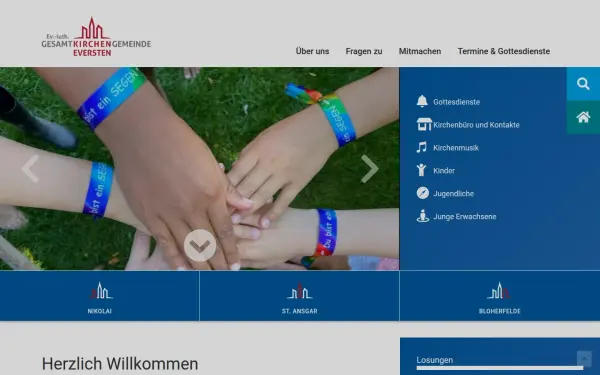Show the previous slide with left arrow
600x375 pixels.
(30, 169)
